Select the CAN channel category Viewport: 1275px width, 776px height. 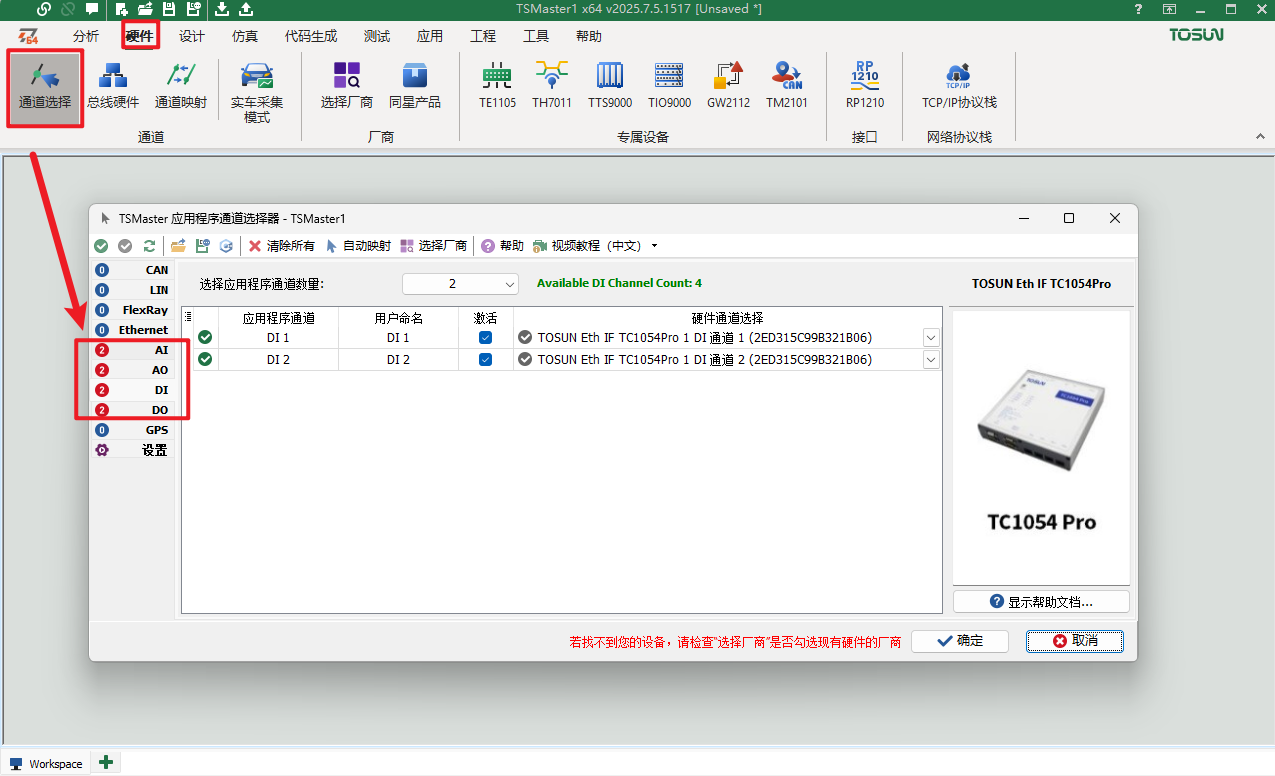(x=132, y=270)
